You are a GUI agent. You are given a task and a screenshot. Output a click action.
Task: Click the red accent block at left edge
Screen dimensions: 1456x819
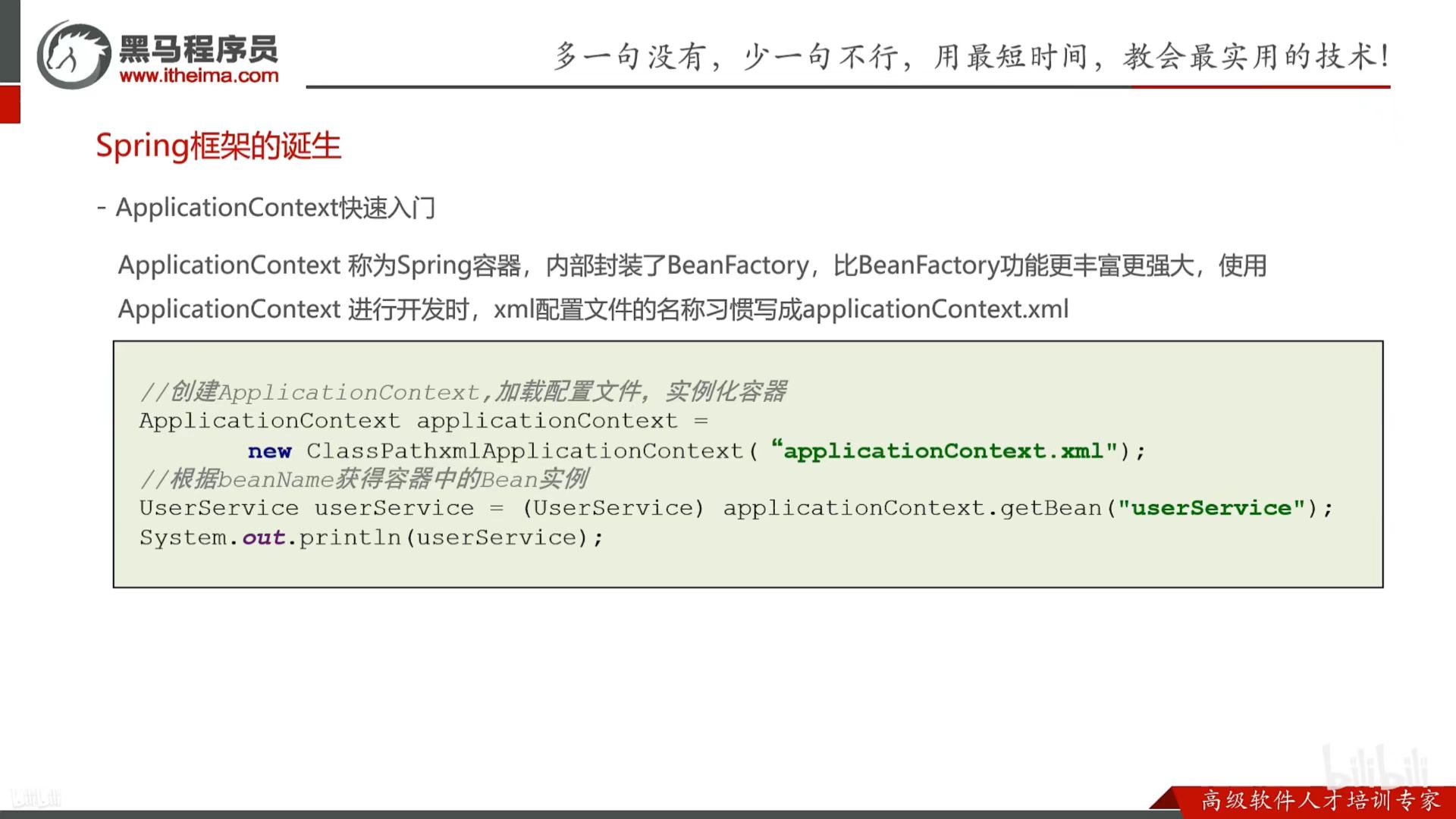[10, 104]
